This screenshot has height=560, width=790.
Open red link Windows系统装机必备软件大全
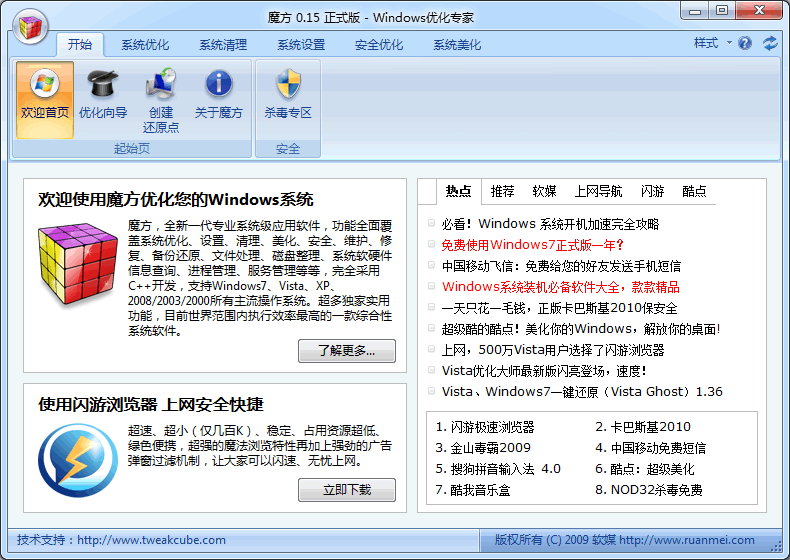[x=561, y=287]
